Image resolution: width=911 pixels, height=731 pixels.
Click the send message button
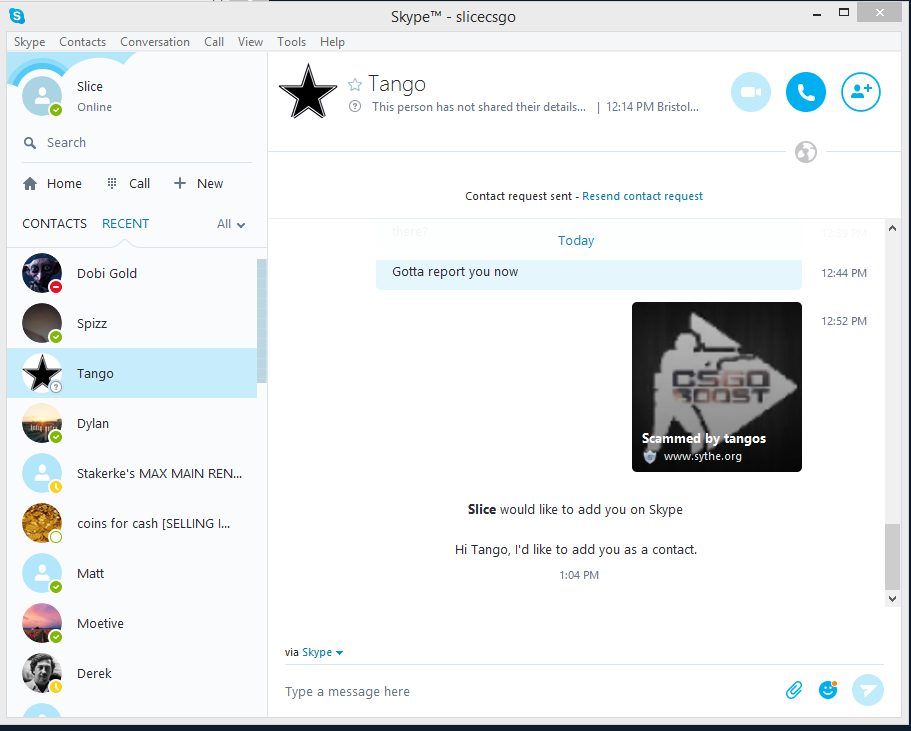[x=867, y=690]
